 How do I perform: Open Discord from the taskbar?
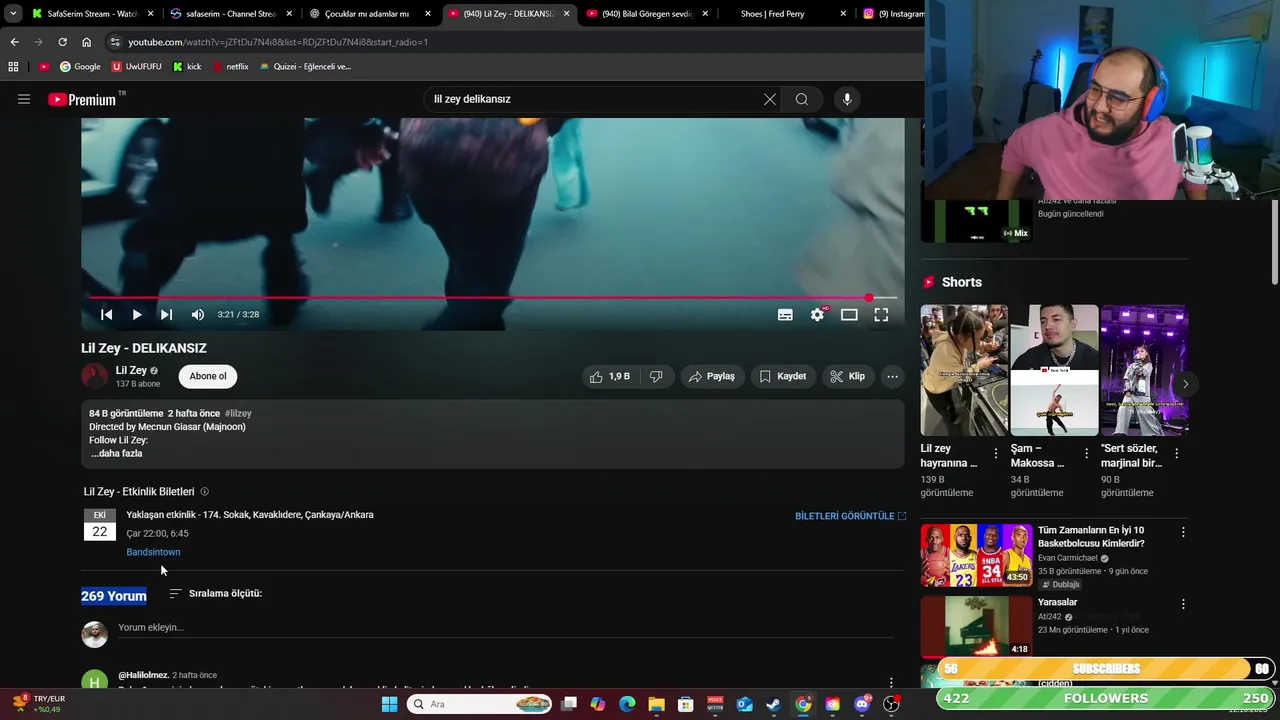click(862, 704)
